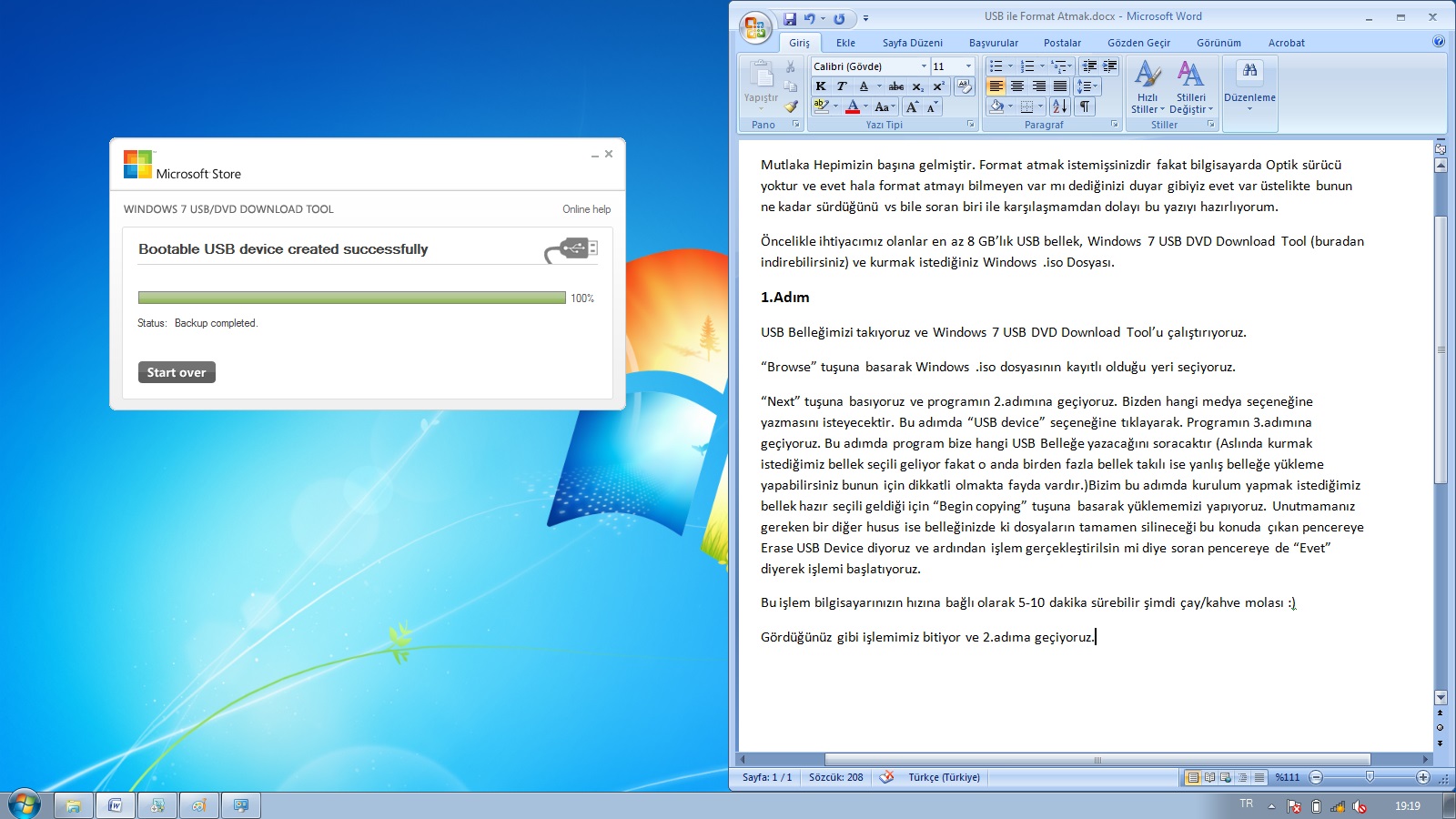Zoom out with the minus button
1456x819 pixels.
coord(1316,777)
